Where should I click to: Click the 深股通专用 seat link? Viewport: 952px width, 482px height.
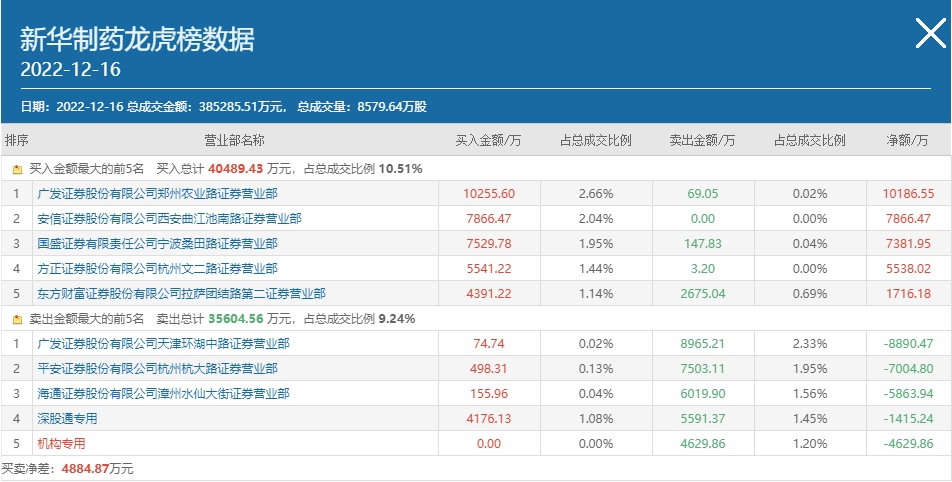(67, 419)
